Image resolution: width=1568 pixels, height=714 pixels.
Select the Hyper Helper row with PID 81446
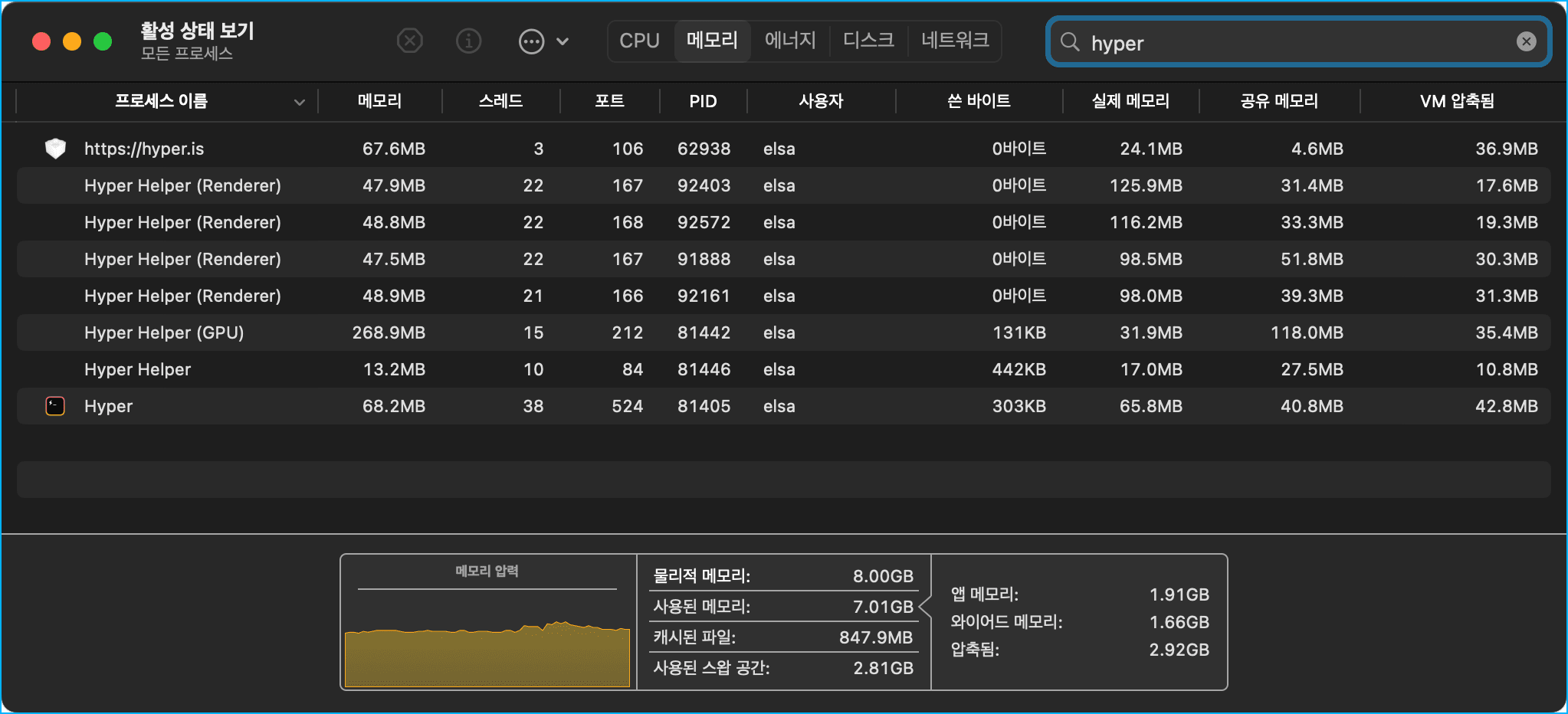(784, 369)
